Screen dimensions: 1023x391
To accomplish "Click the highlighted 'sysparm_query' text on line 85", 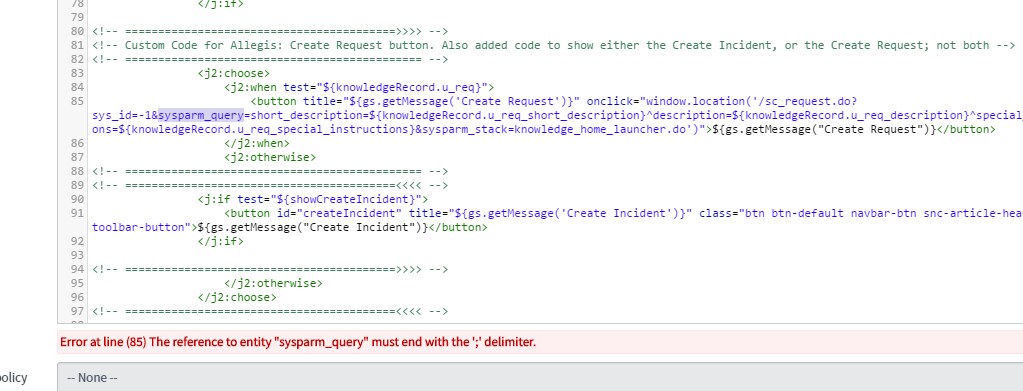I will click(x=201, y=116).
